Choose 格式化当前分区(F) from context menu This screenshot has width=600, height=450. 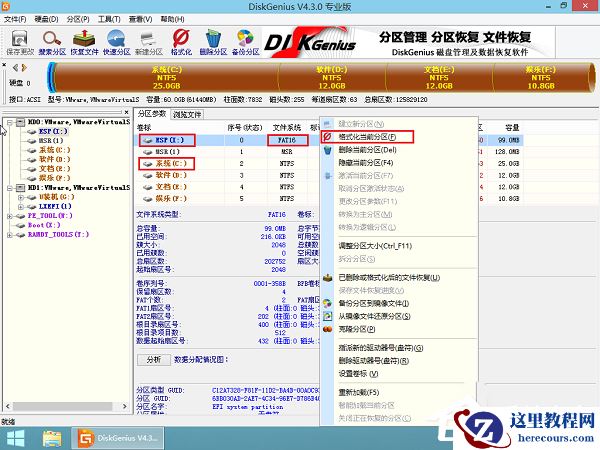(367, 137)
